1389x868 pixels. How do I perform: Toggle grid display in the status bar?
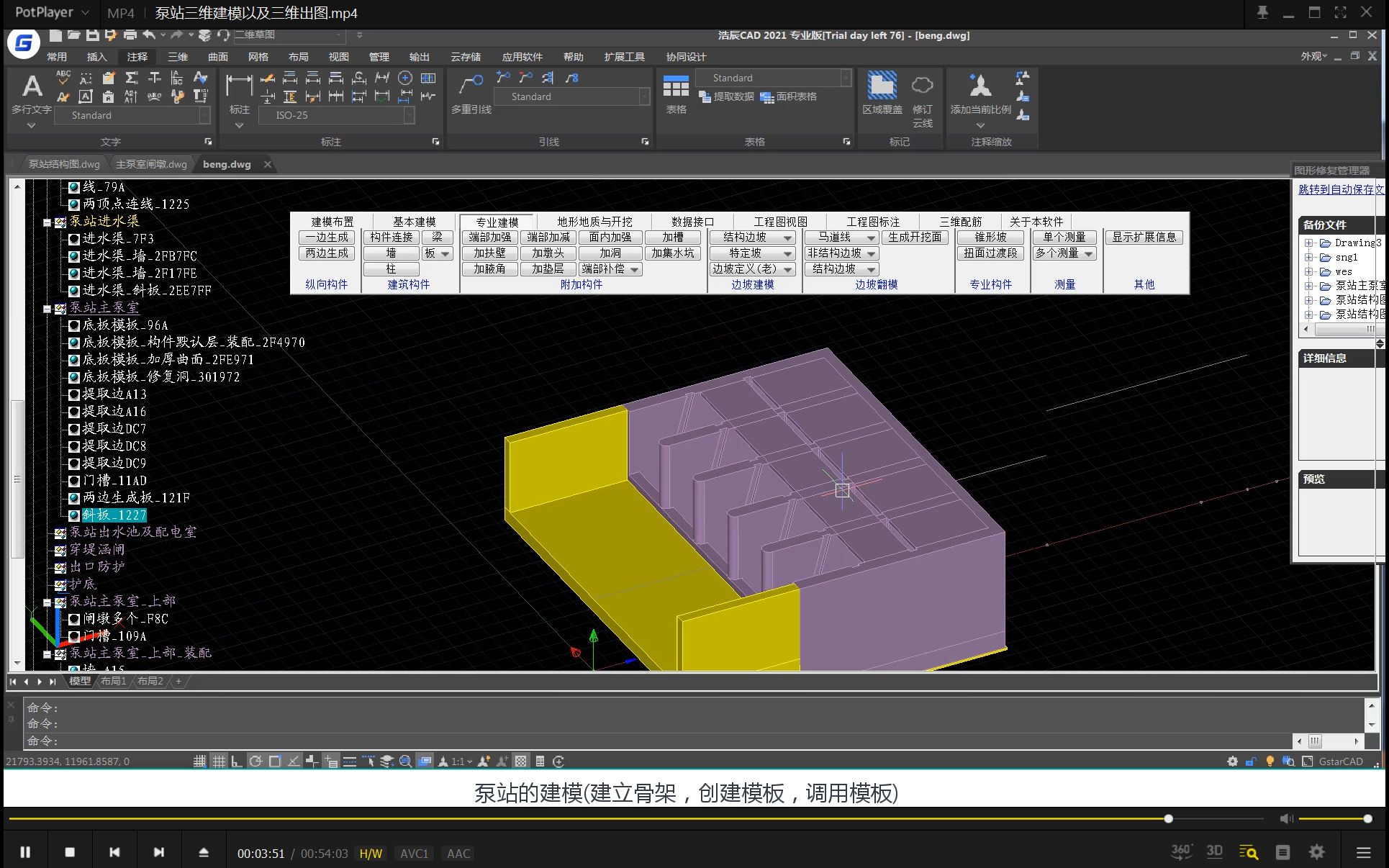219,761
